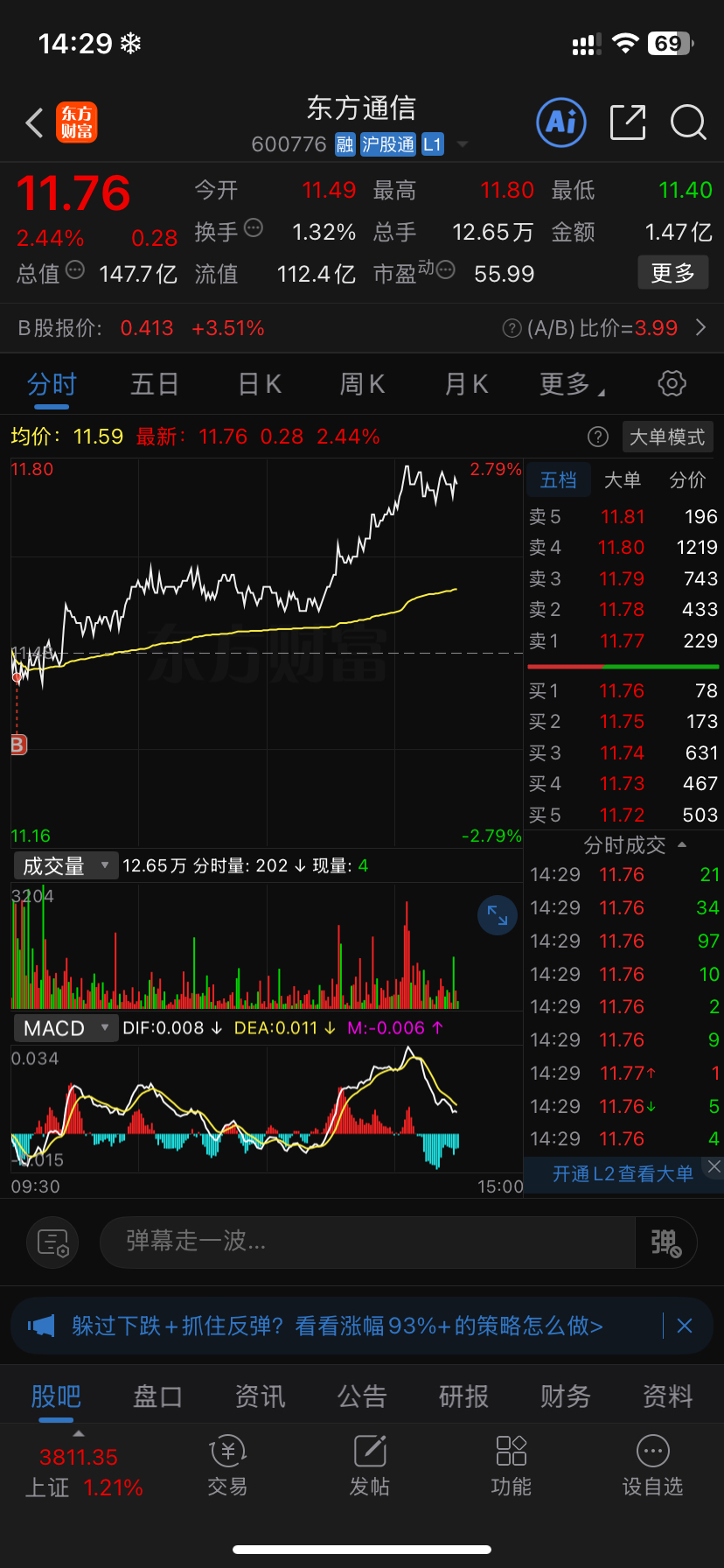
Task: Open the 股吧 bottom tab
Action: pos(56,1396)
